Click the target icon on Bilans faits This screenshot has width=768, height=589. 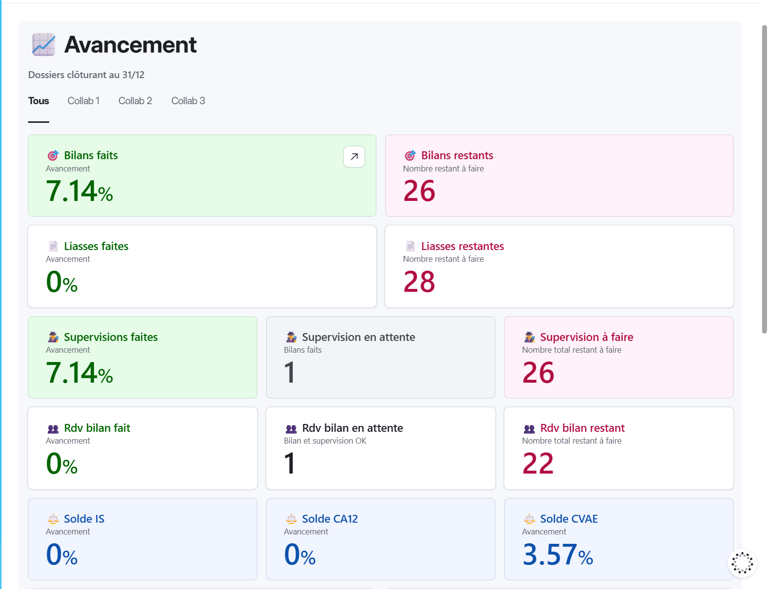click(53, 156)
